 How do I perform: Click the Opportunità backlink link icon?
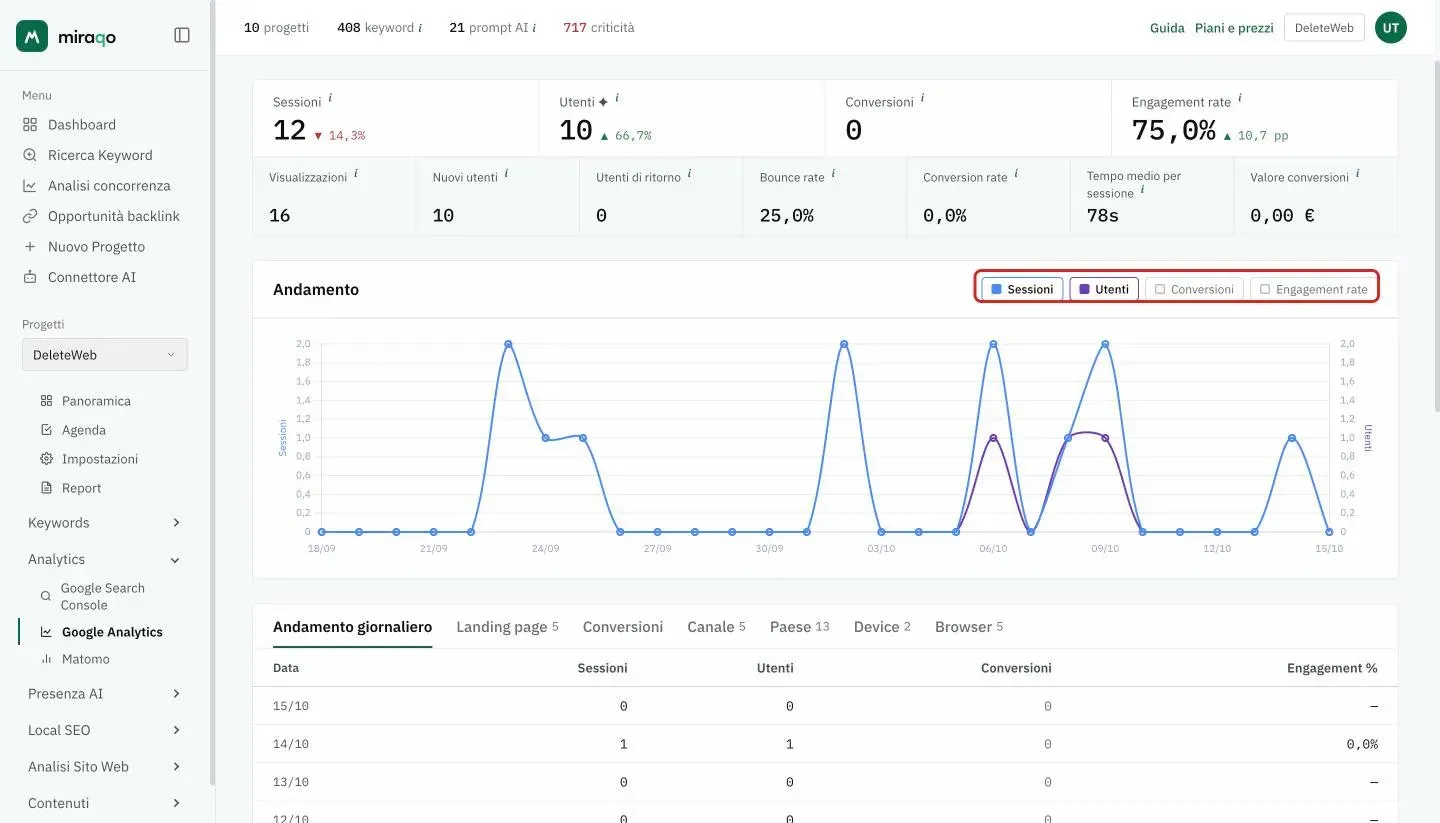tap(30, 216)
